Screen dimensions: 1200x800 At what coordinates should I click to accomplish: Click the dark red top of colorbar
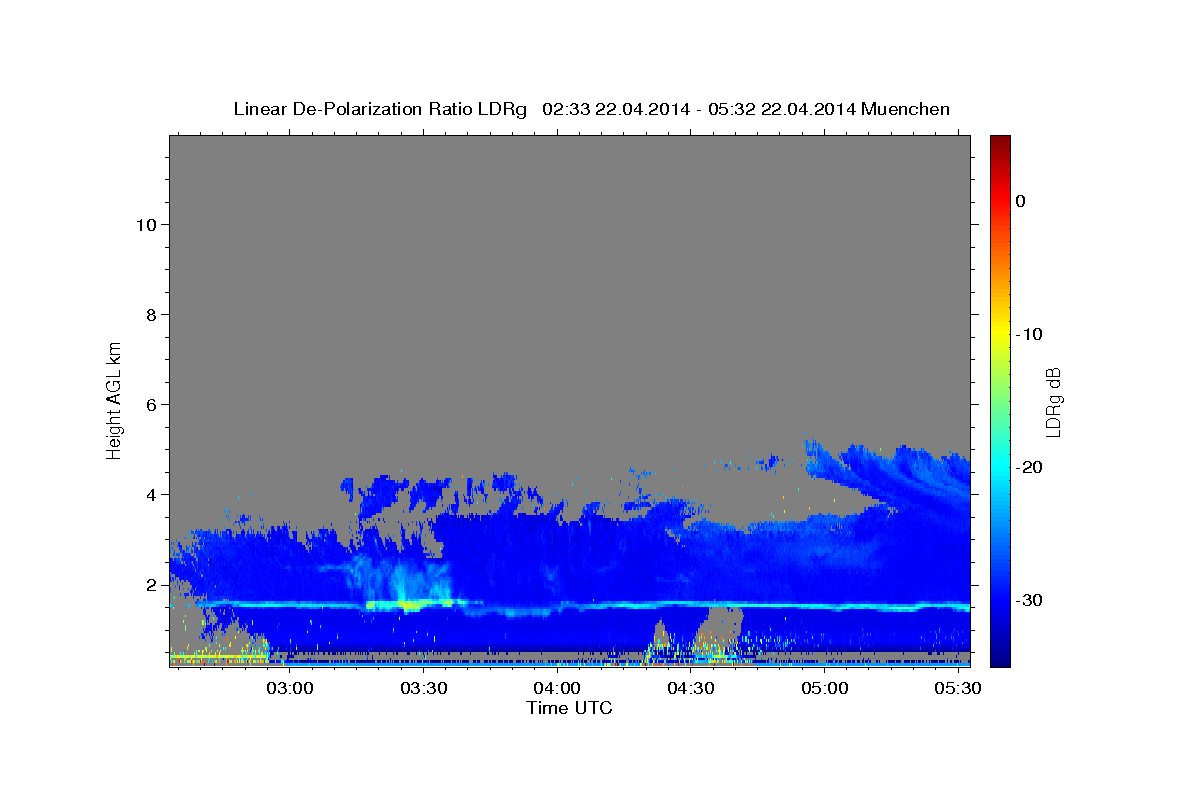point(1000,145)
